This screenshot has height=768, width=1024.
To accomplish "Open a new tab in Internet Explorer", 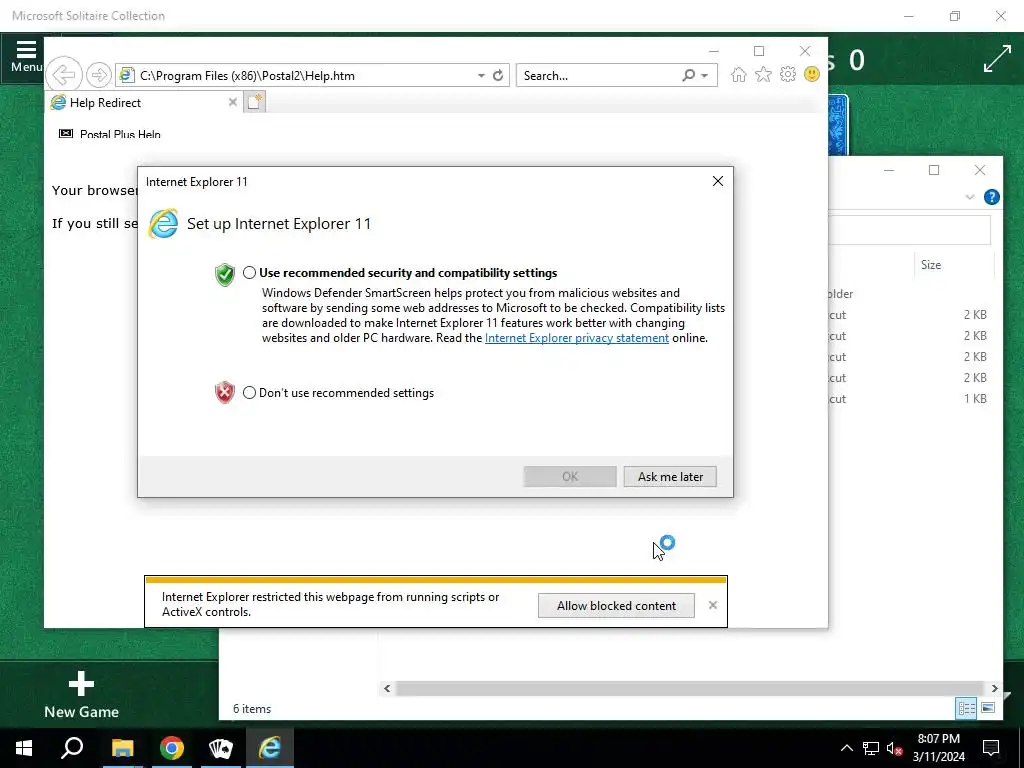I will coord(255,102).
